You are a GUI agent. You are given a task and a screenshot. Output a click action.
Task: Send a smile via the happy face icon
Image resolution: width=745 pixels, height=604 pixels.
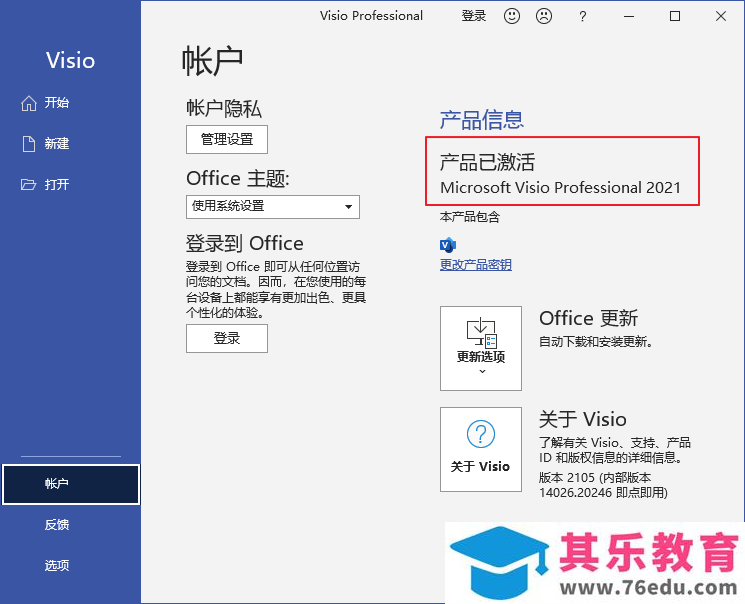pyautogui.click(x=512, y=16)
